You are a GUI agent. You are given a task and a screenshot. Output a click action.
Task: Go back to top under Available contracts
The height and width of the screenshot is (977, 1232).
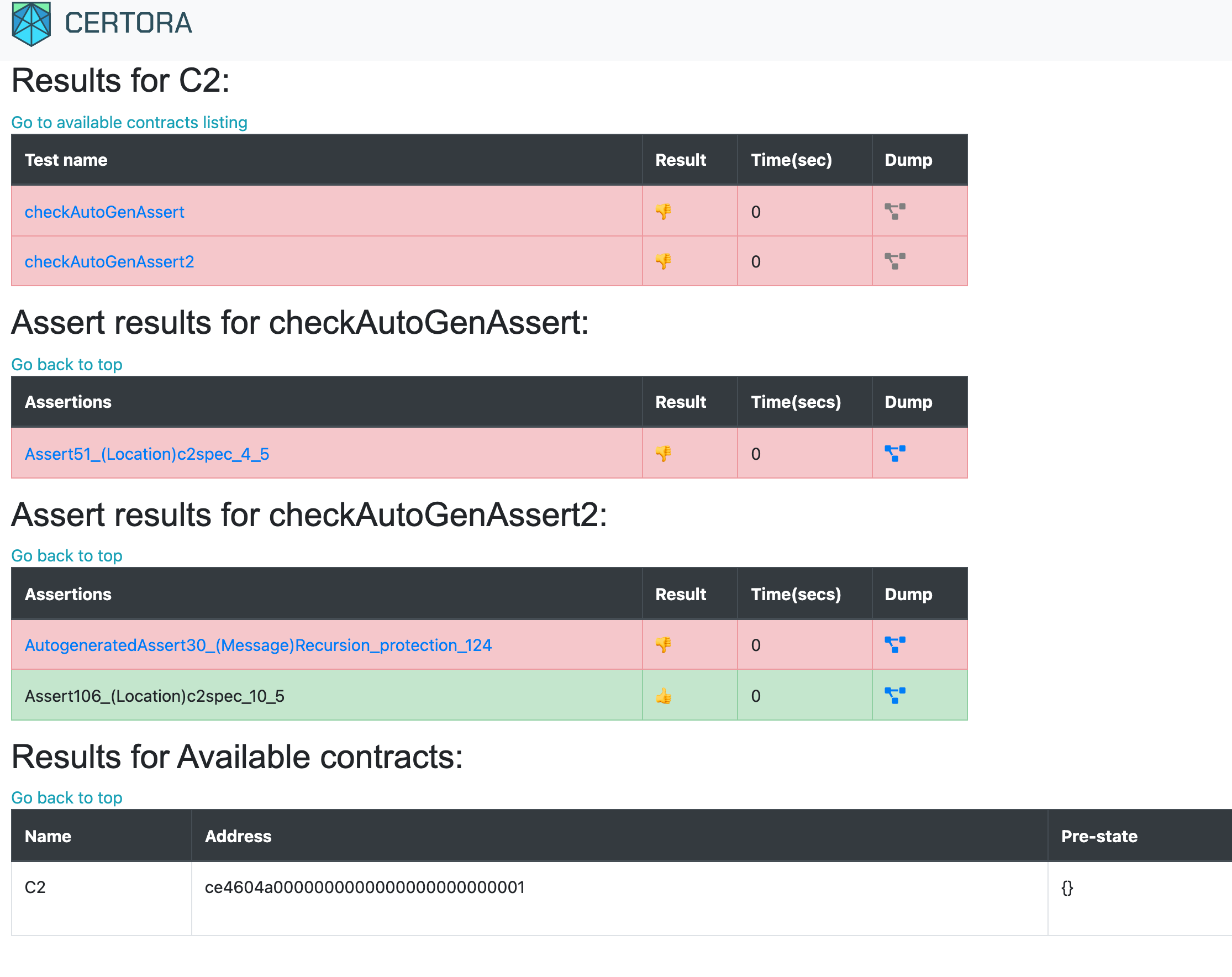click(67, 797)
